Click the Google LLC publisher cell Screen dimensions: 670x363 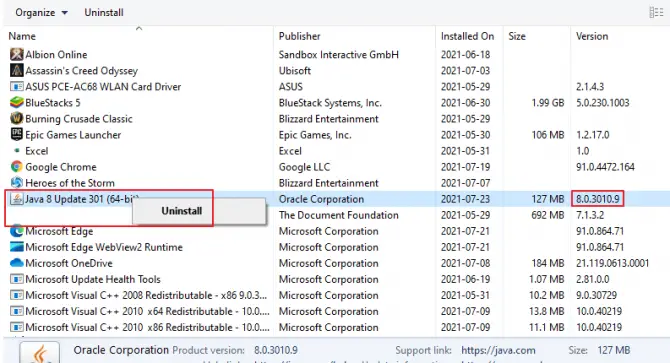pos(304,167)
